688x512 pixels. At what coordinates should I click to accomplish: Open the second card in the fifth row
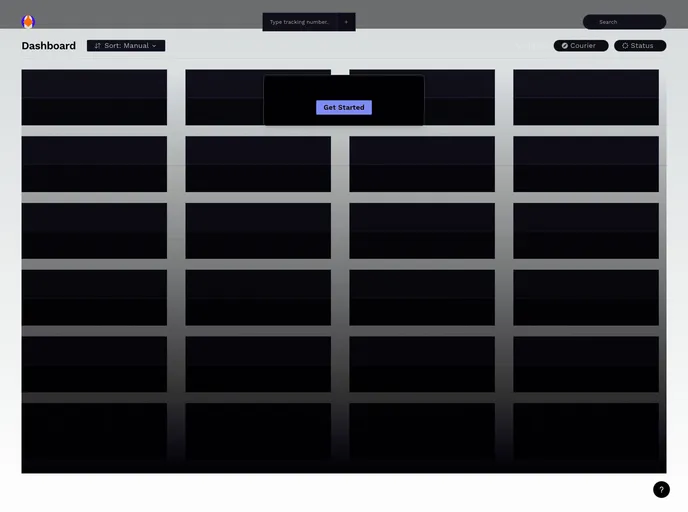click(x=258, y=364)
